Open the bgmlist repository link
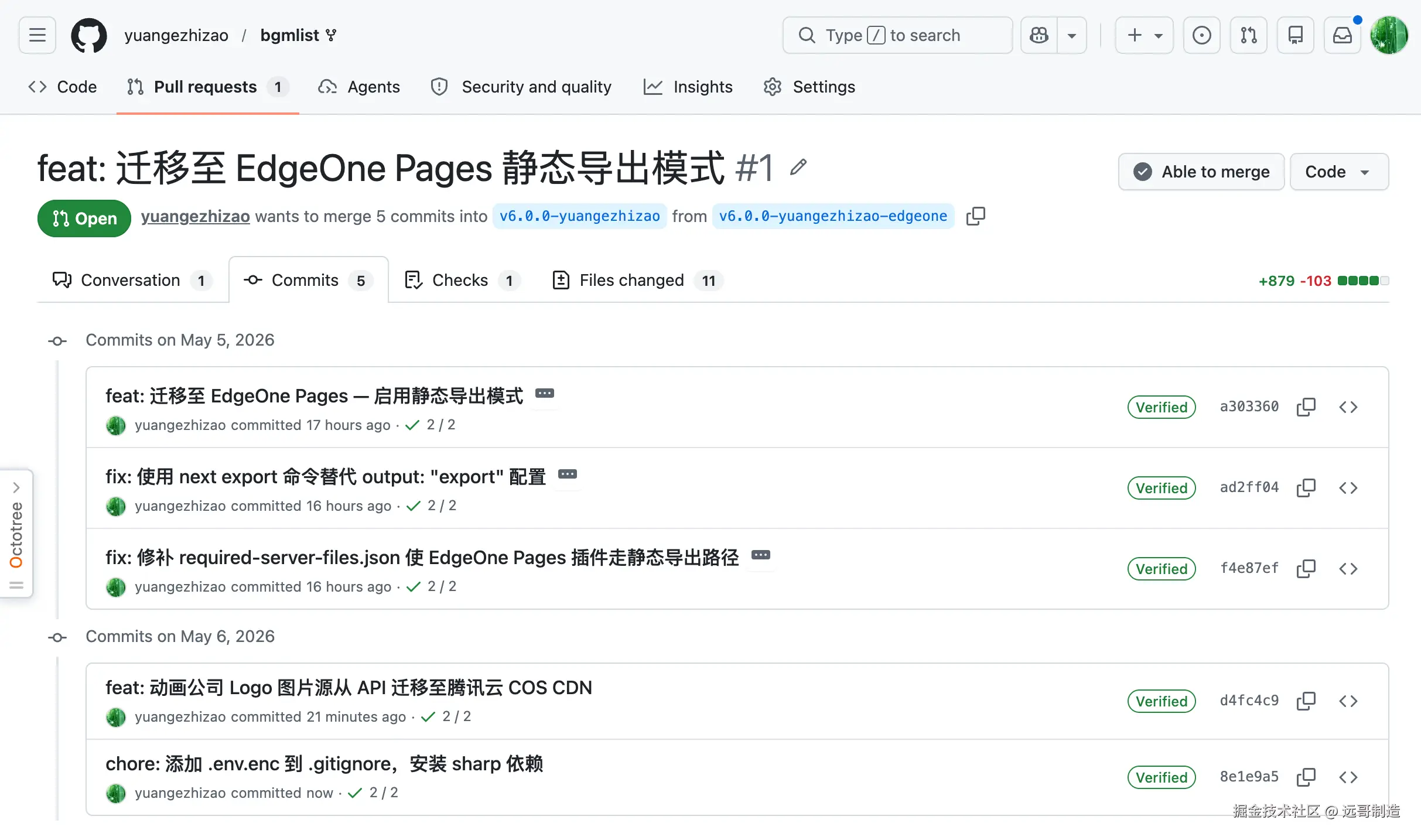The width and height of the screenshot is (1421, 840). coord(289,35)
